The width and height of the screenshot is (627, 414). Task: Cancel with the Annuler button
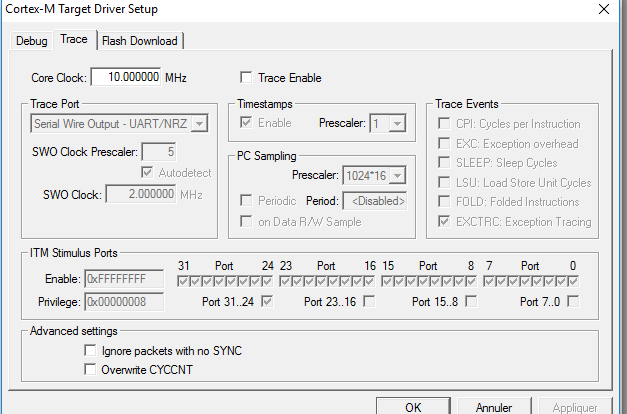point(494,406)
